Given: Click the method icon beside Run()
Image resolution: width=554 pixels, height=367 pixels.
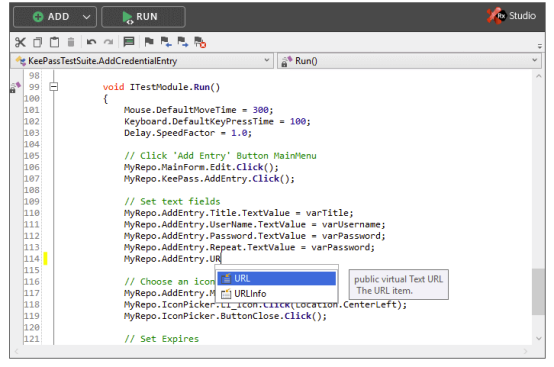Looking at the screenshot, I should click(x=286, y=61).
